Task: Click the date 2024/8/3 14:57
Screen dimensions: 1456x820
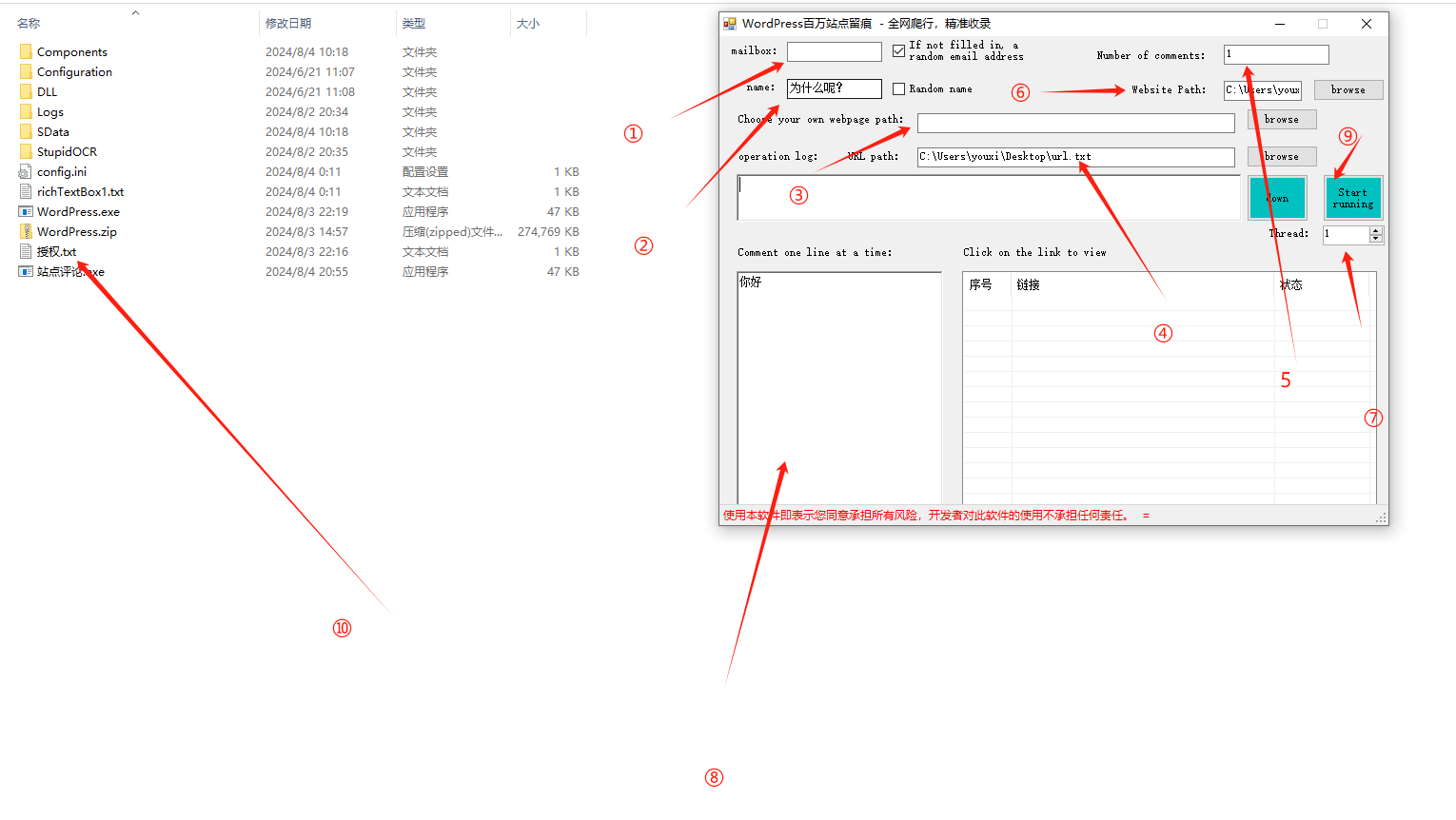Action: click(306, 231)
